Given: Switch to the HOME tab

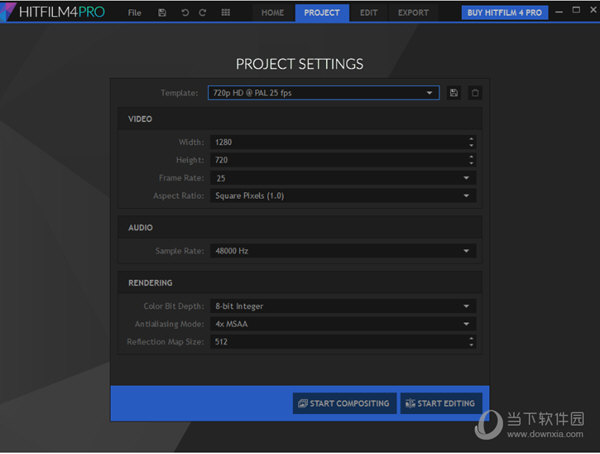Looking at the screenshot, I should [x=272, y=13].
